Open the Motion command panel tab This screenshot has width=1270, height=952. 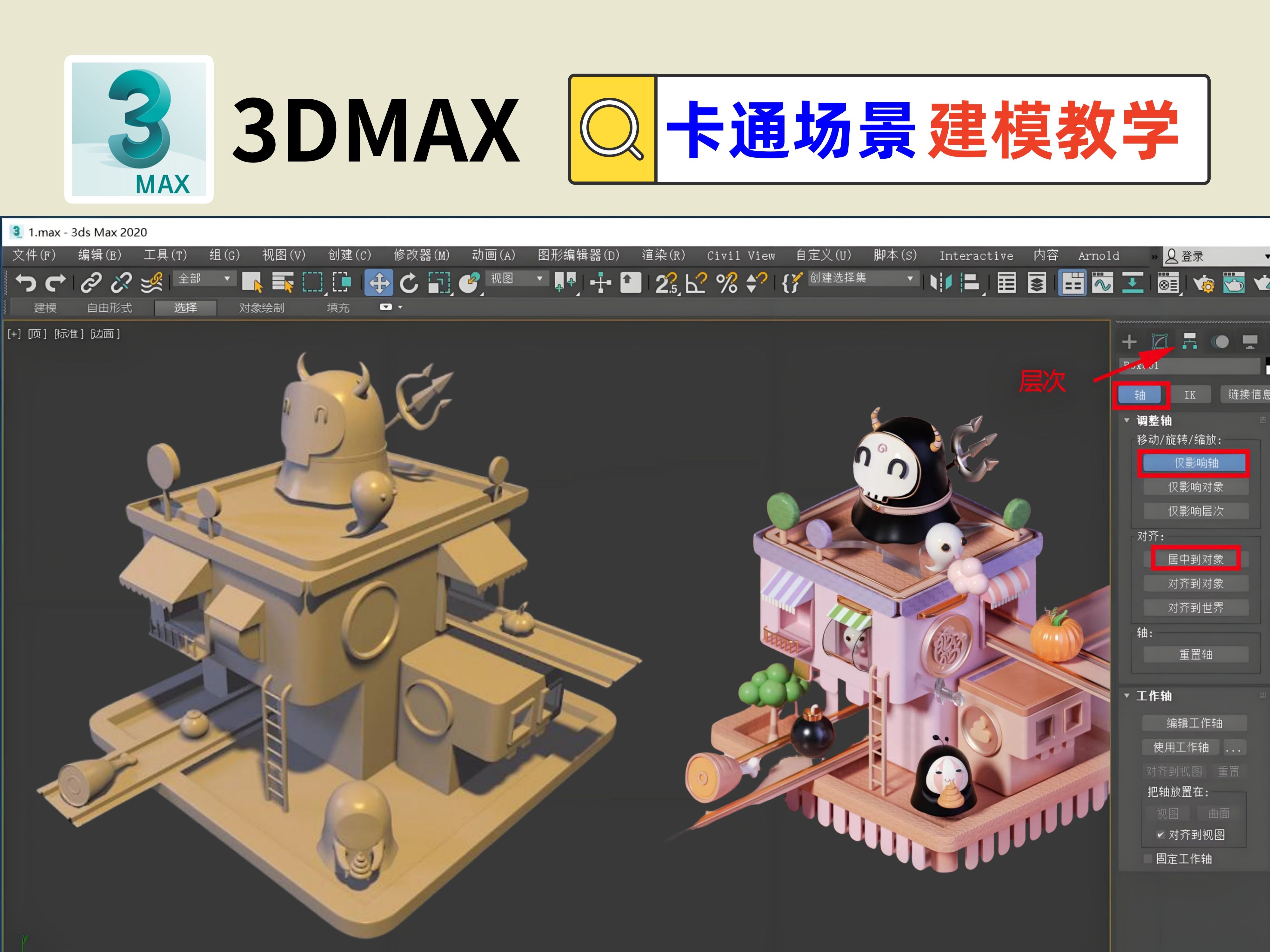(1220, 342)
